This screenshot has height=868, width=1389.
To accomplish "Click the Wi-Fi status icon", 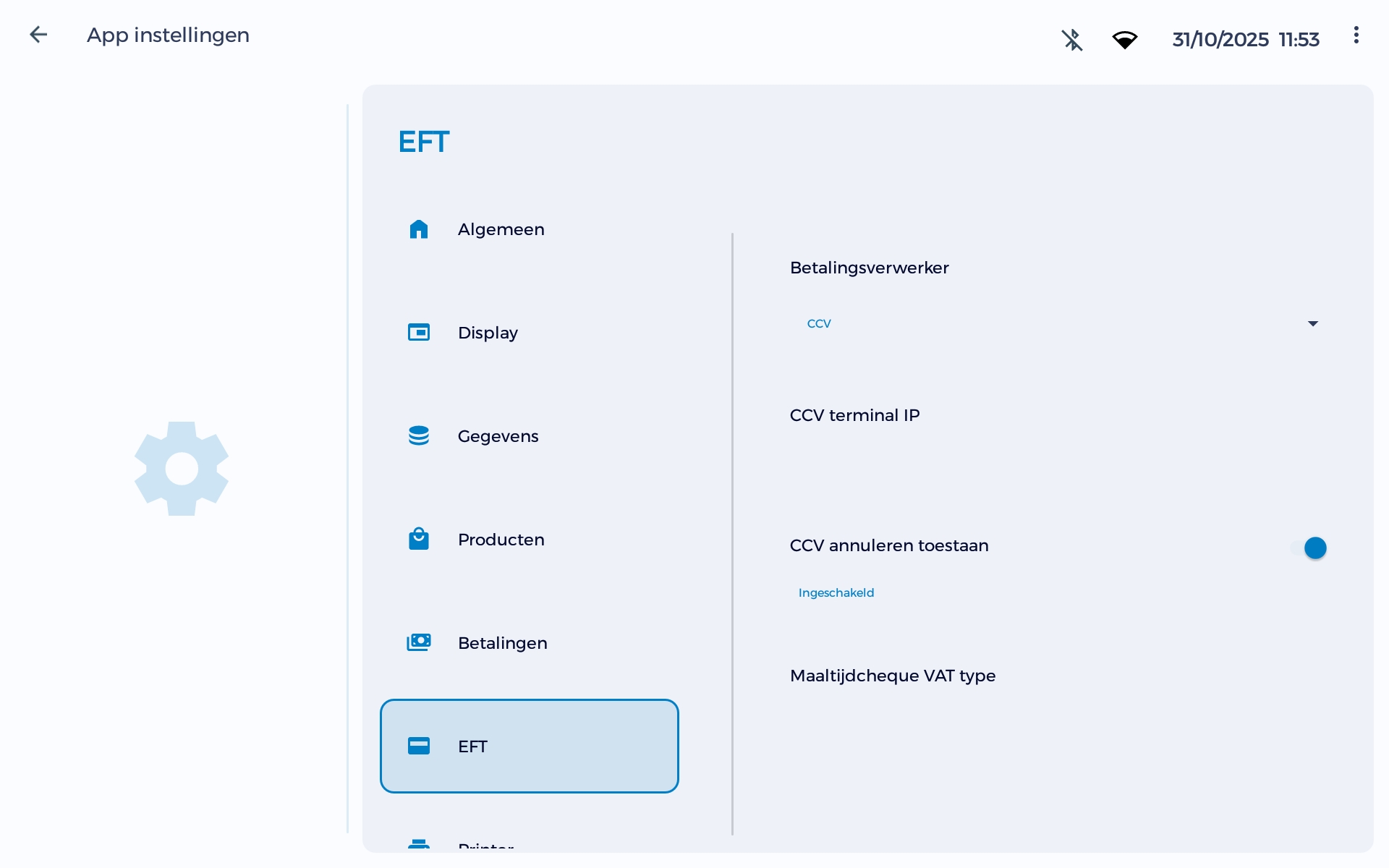I will tap(1124, 39).
